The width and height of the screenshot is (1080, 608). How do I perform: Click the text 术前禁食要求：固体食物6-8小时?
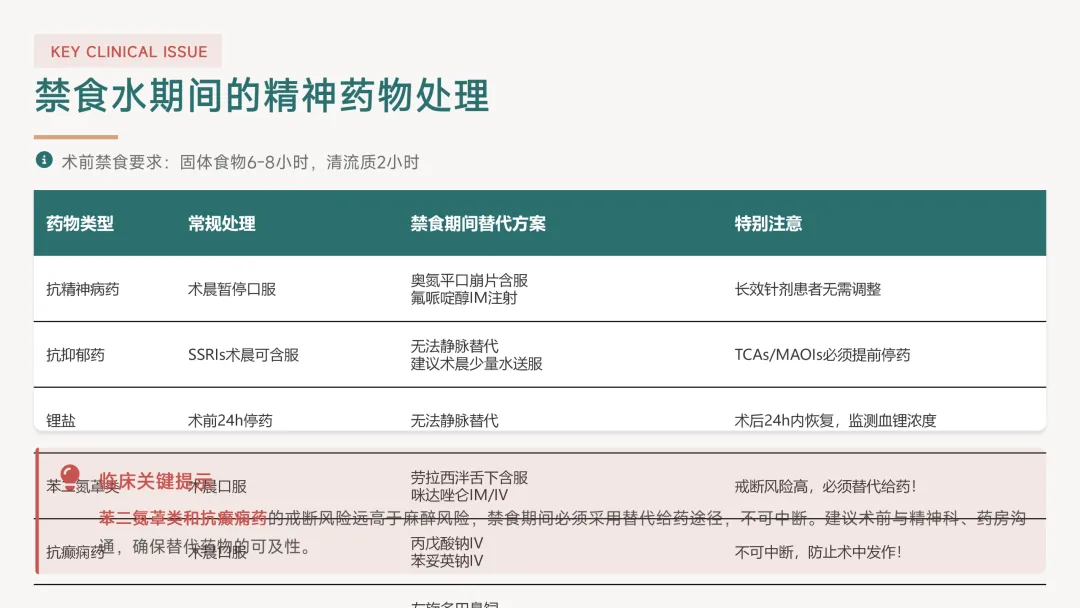pos(185,163)
